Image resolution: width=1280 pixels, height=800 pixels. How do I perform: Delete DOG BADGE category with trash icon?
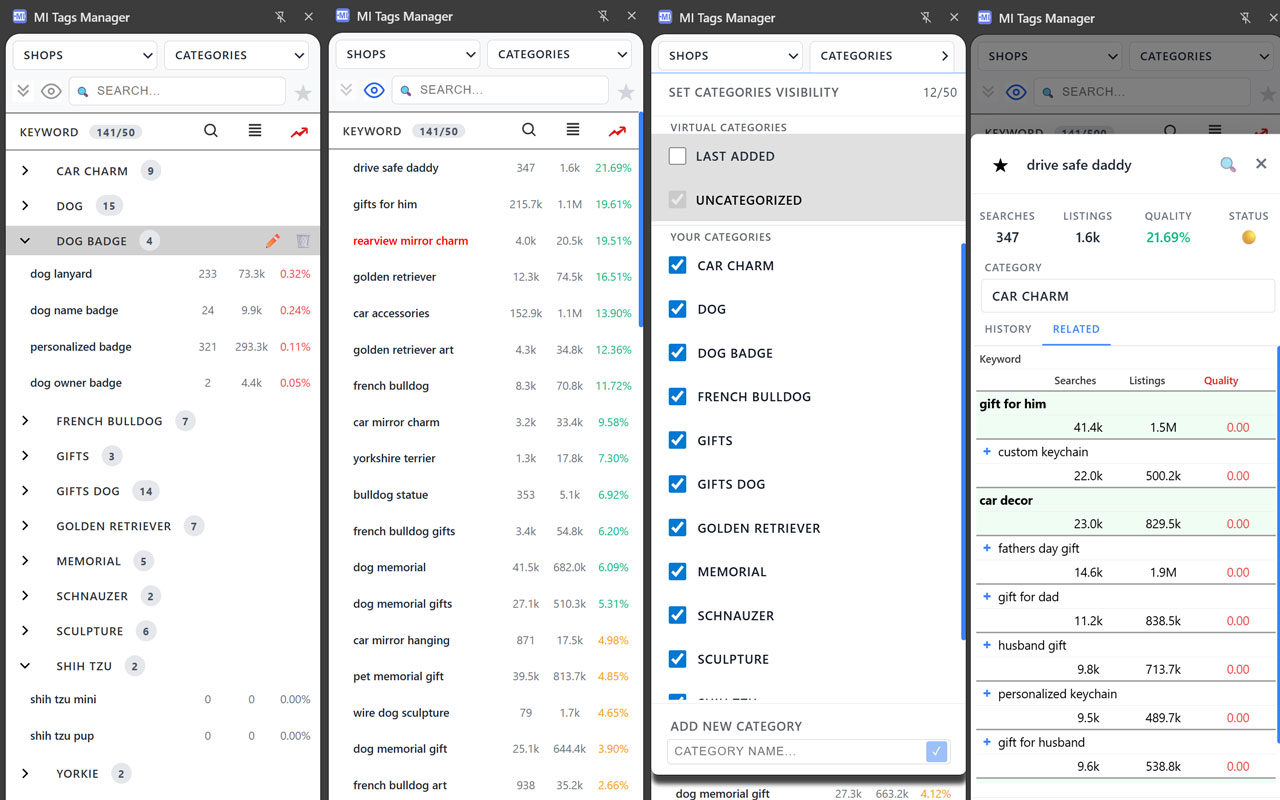point(303,241)
